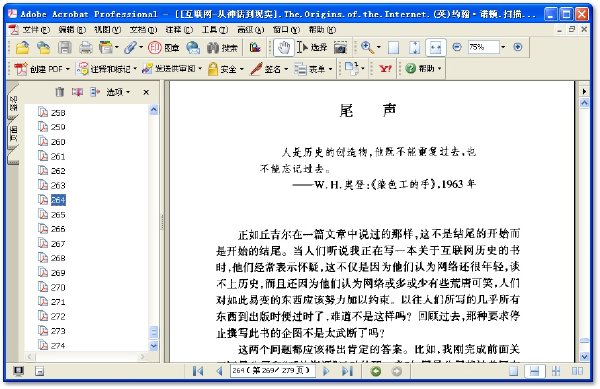Viewport: 600px width, 389px height.
Task: Switch to continuous page layout
Action: pyautogui.click(x=535, y=371)
